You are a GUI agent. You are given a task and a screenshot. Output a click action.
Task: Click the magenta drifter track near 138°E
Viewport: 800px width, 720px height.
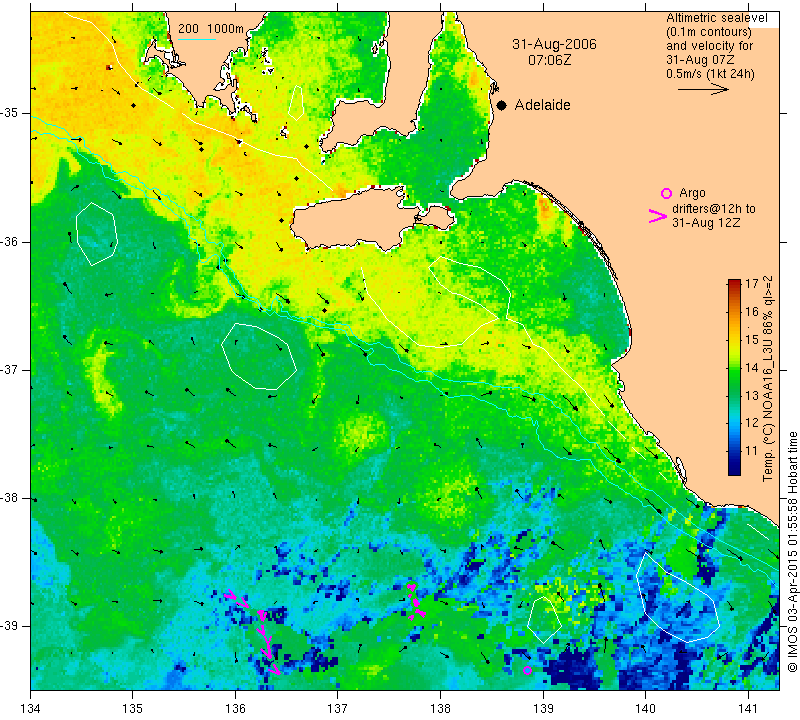click(416, 601)
